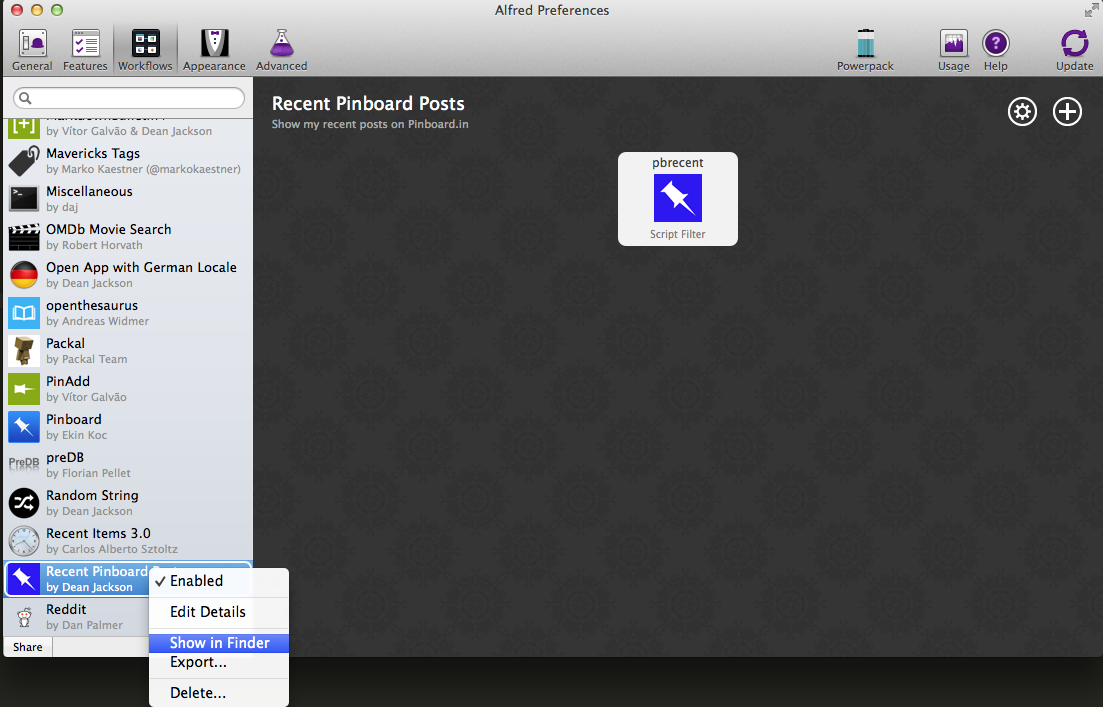
Task: Click the Recent Pinboard Posts heading
Action: pos(368,103)
